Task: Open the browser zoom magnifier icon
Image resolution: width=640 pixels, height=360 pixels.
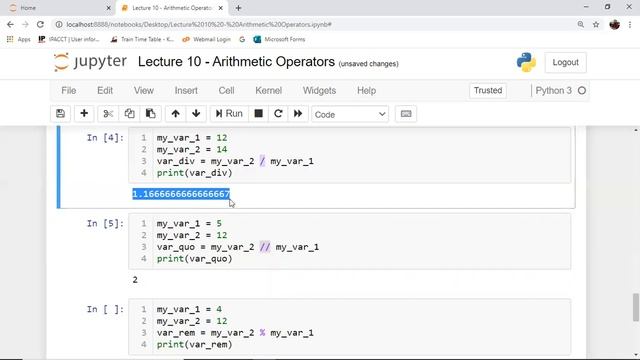Action: [x=580, y=24]
